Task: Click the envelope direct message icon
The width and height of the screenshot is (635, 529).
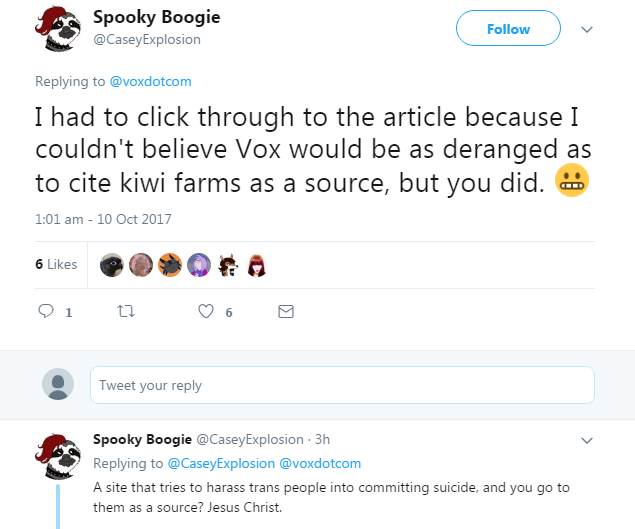Action: pos(286,311)
